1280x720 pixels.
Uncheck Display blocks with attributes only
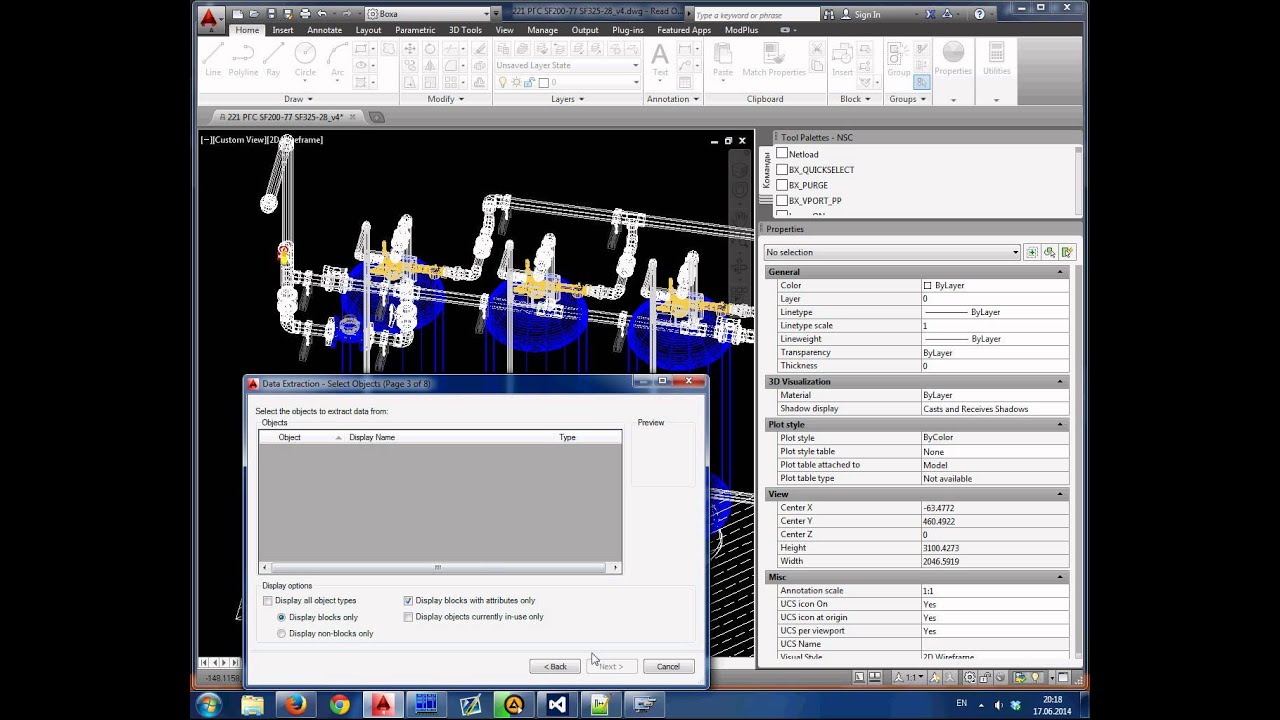click(x=408, y=601)
